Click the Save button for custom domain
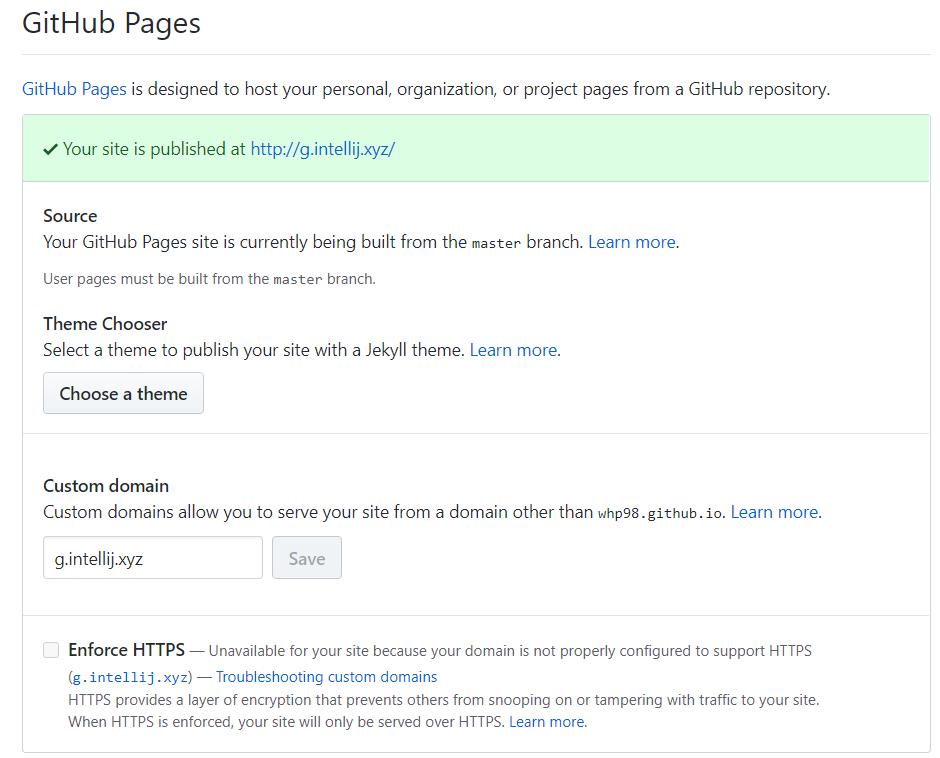Image resolution: width=940 pixels, height=758 pixels. (x=307, y=558)
